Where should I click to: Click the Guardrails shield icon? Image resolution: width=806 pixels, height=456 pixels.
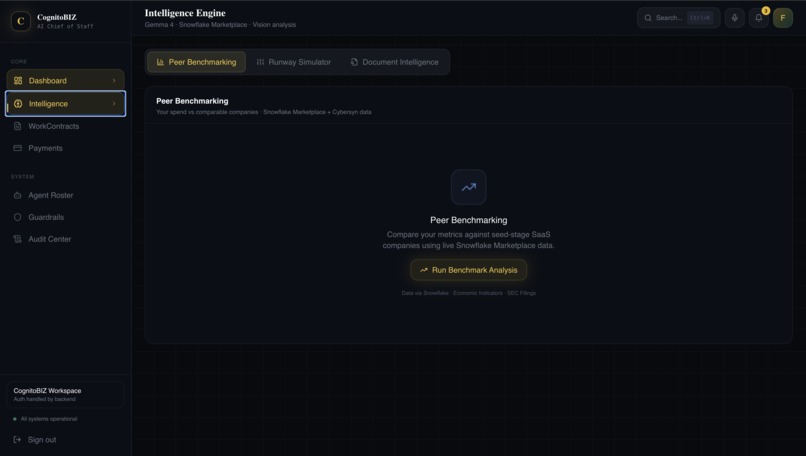(17, 217)
